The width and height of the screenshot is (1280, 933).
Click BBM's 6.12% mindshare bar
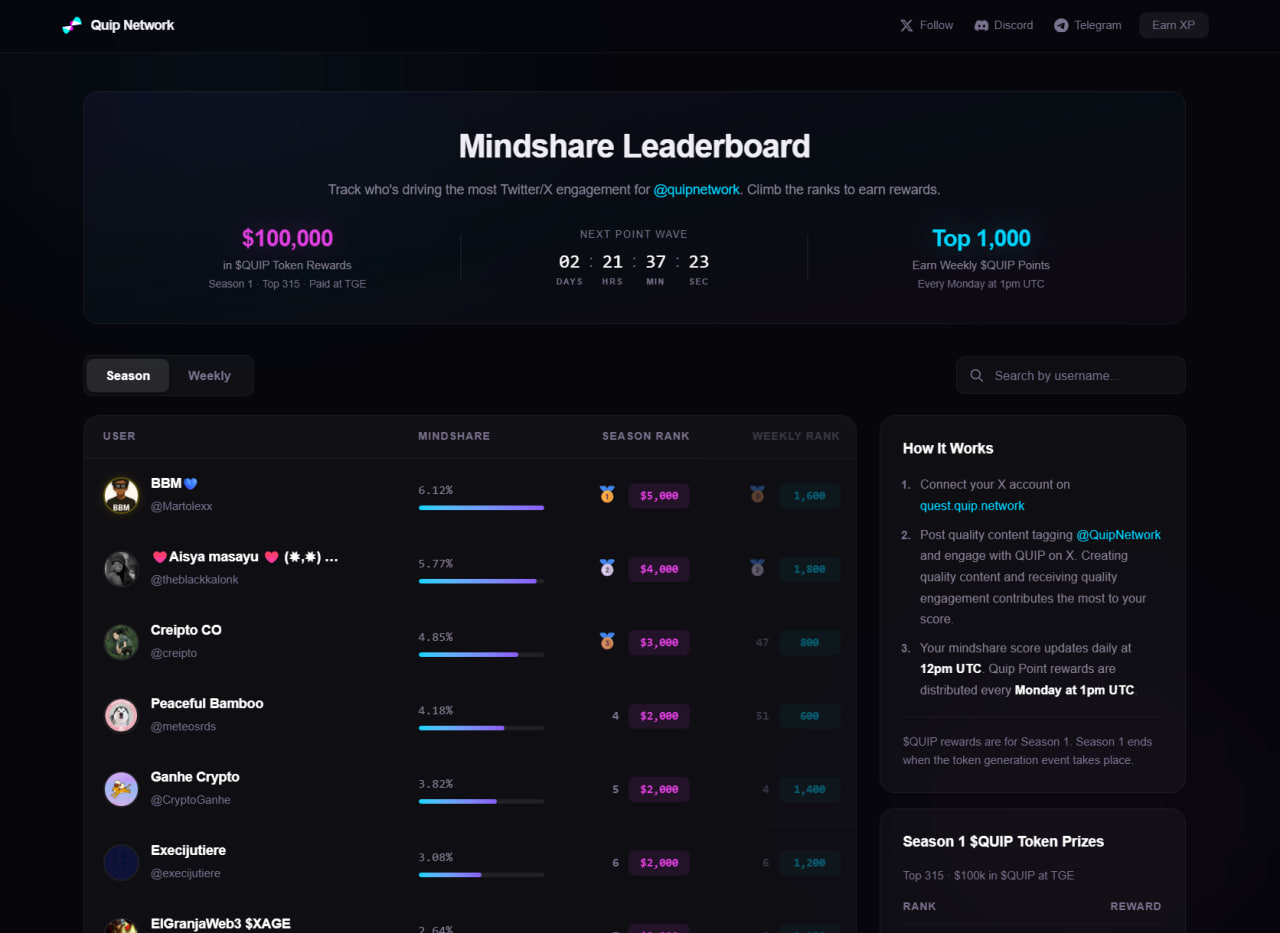coord(481,508)
